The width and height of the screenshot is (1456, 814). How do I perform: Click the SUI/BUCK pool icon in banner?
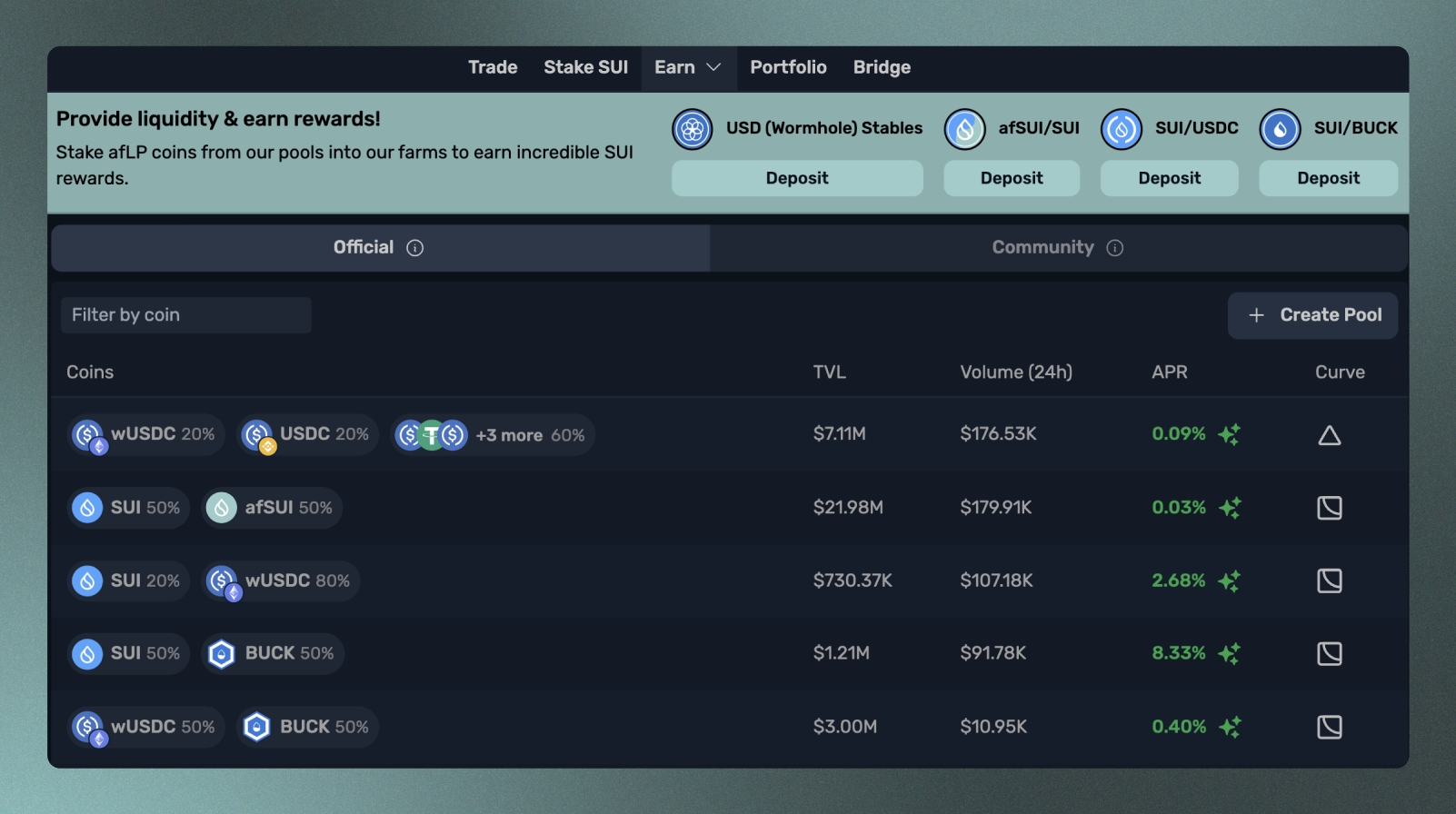click(1280, 129)
